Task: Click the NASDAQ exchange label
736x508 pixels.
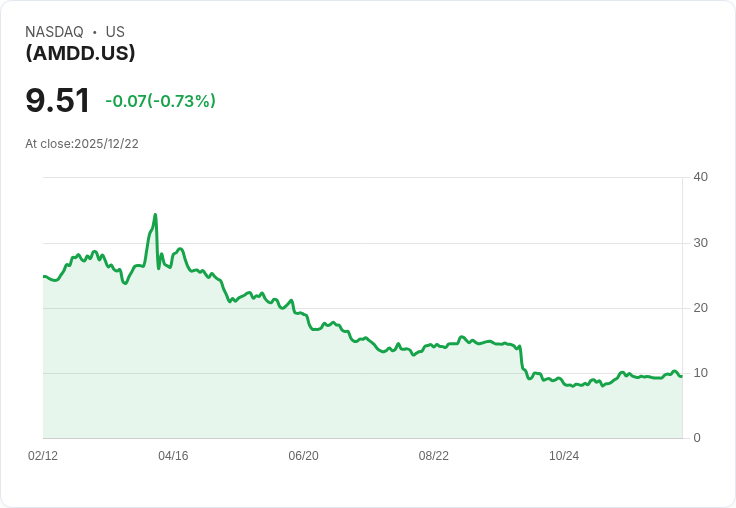Action: [x=54, y=32]
